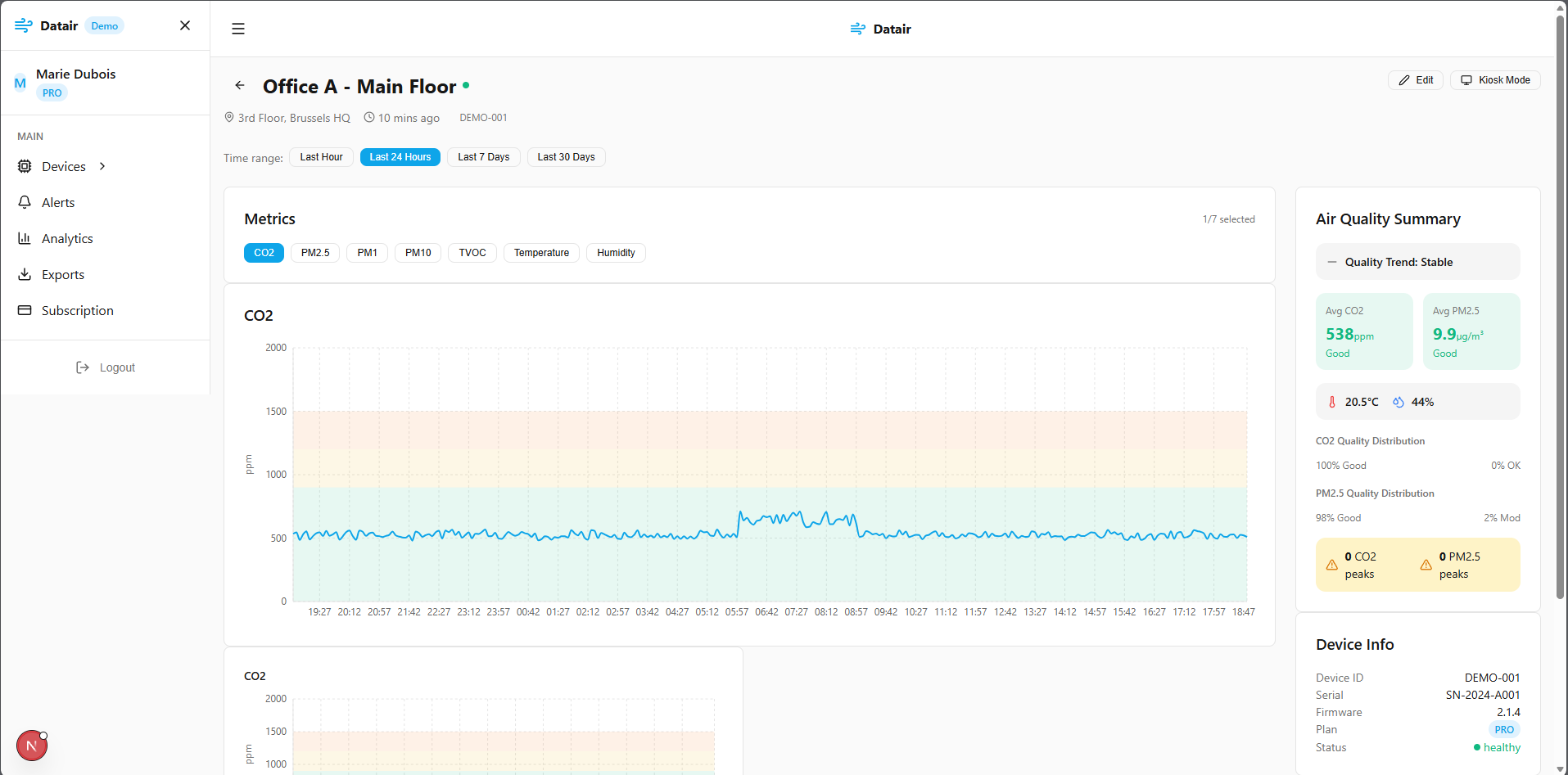Click the Quality Trend: Stable text
The image size is (1568, 775).
tap(1399, 262)
